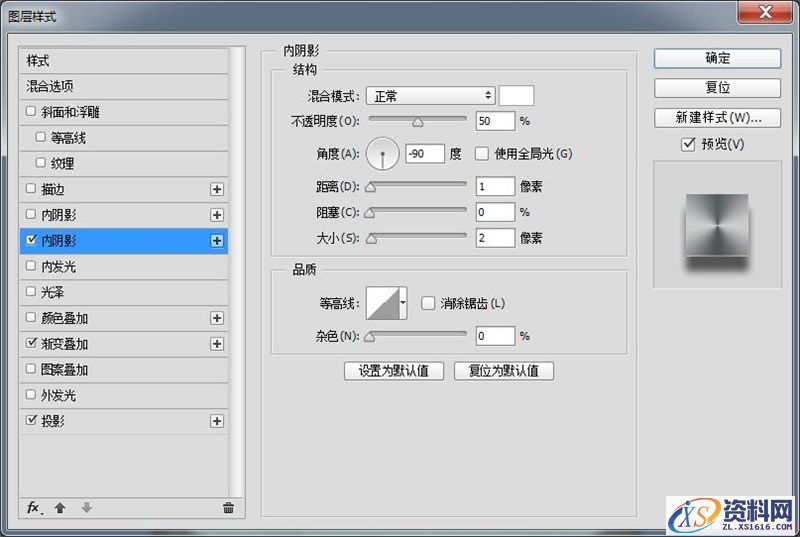Open the white shadow color swatch
The height and width of the screenshot is (537, 800).
516,95
